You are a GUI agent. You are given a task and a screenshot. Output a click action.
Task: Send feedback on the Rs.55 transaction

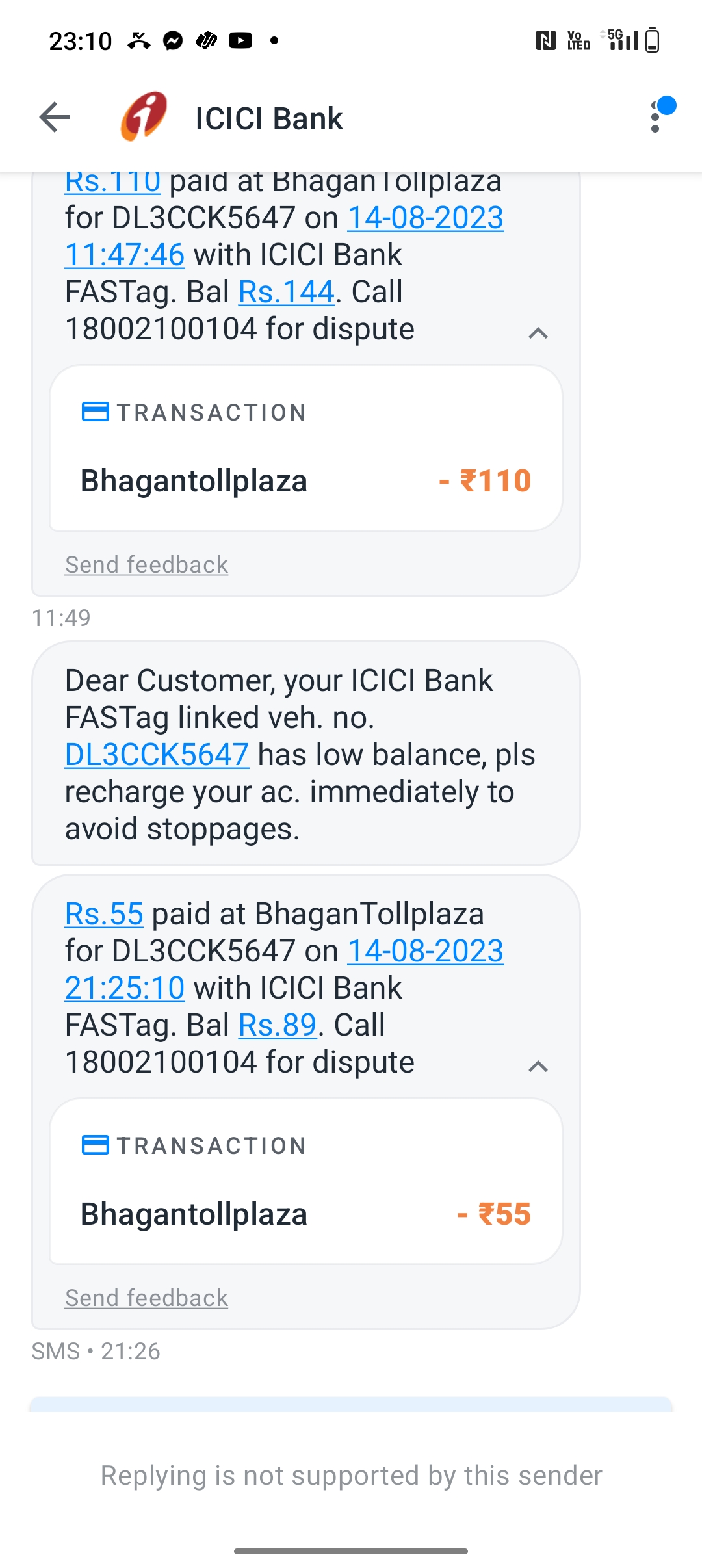point(146,1298)
